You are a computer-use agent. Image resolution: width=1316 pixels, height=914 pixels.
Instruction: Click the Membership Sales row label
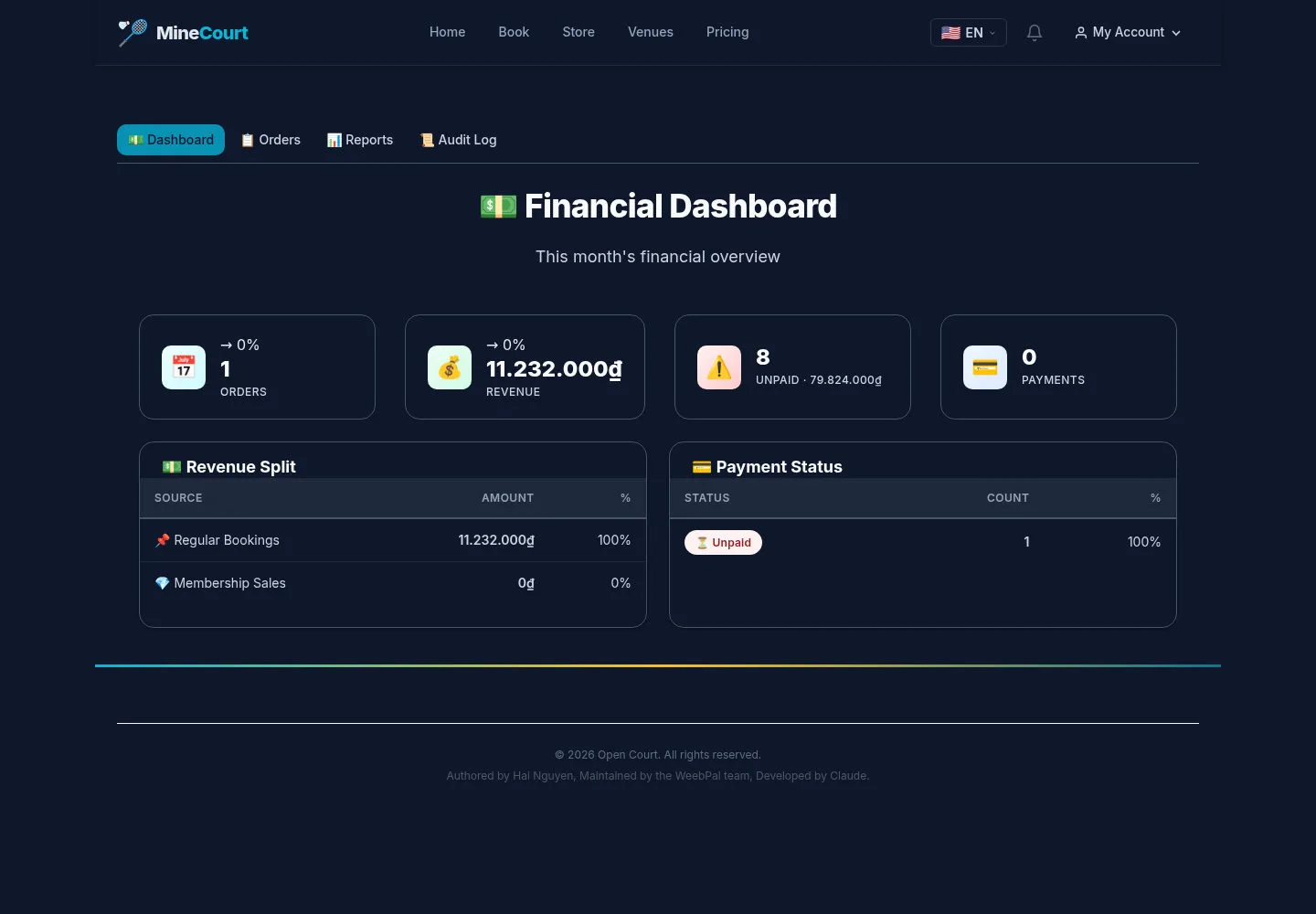(x=229, y=583)
